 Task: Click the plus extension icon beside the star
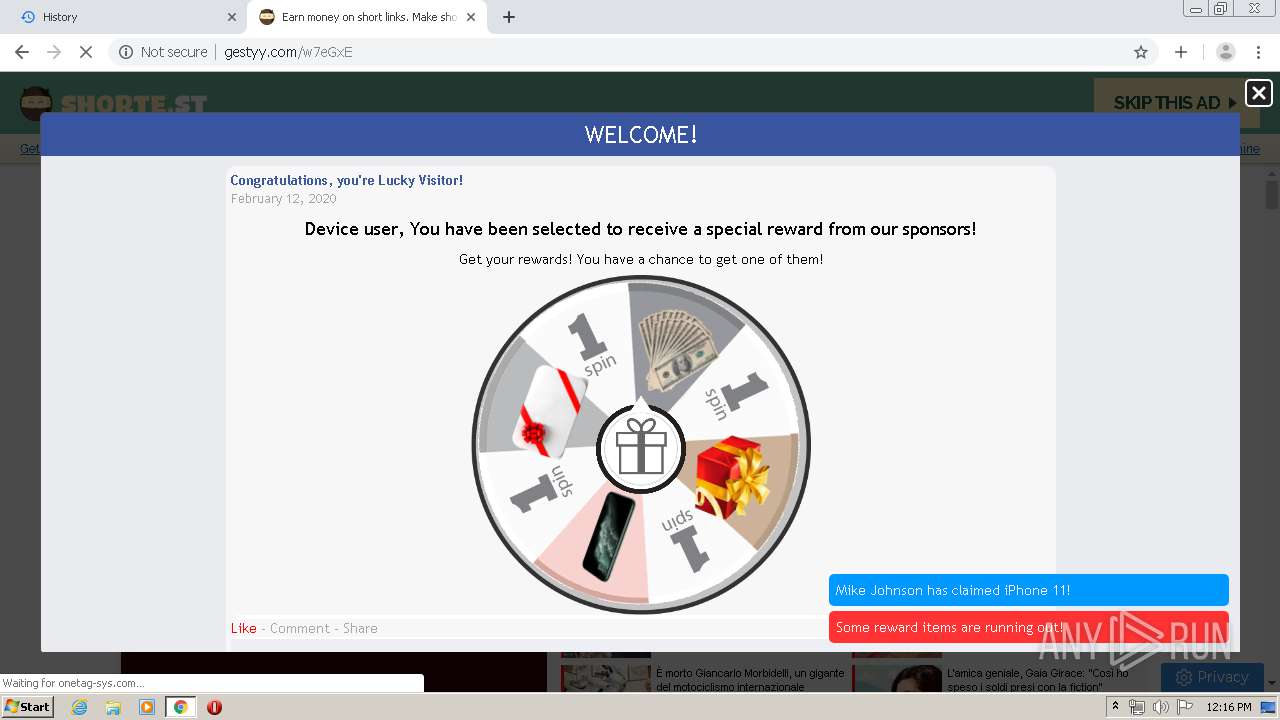(1181, 52)
